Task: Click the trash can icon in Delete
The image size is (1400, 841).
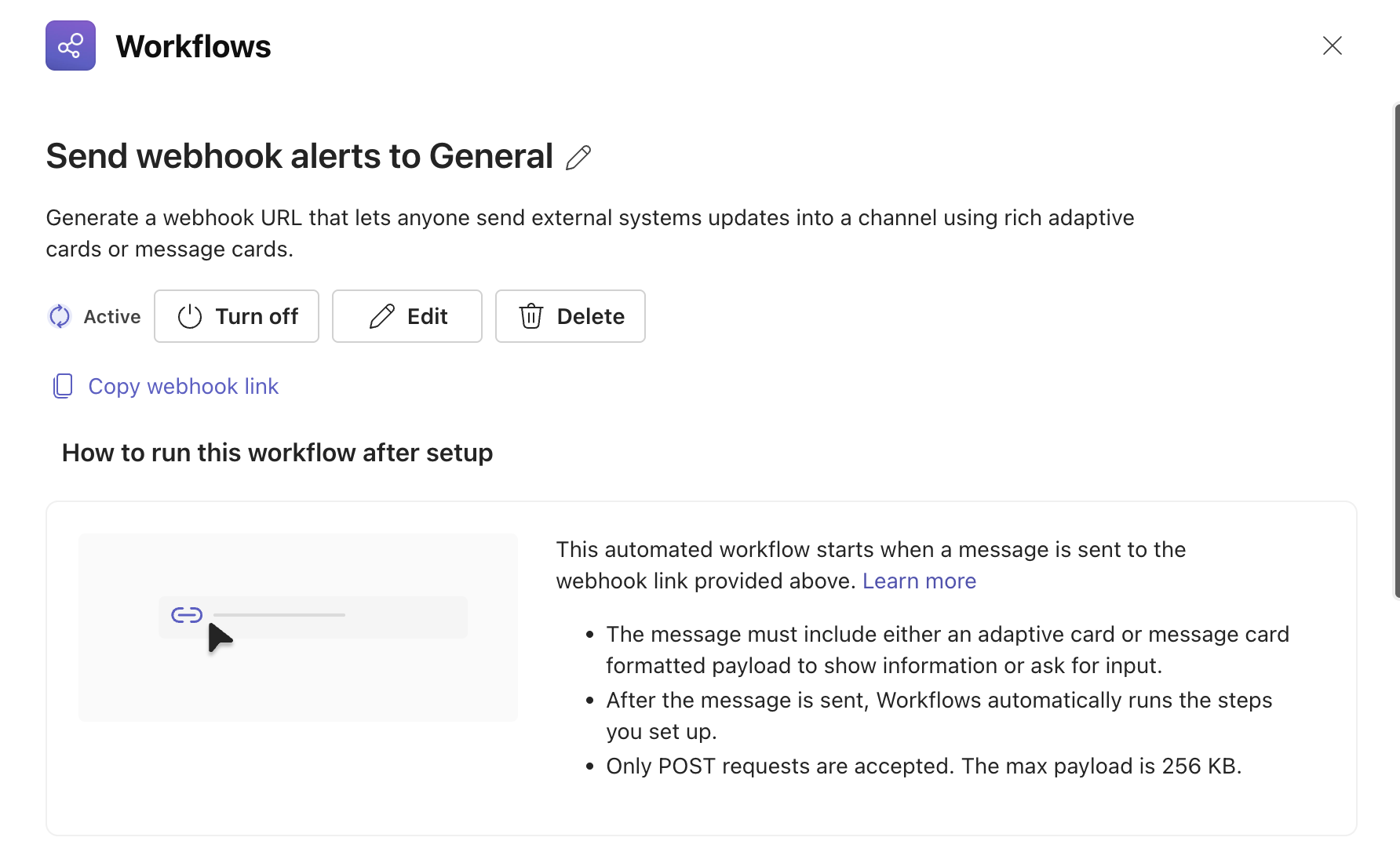Action: 531,316
